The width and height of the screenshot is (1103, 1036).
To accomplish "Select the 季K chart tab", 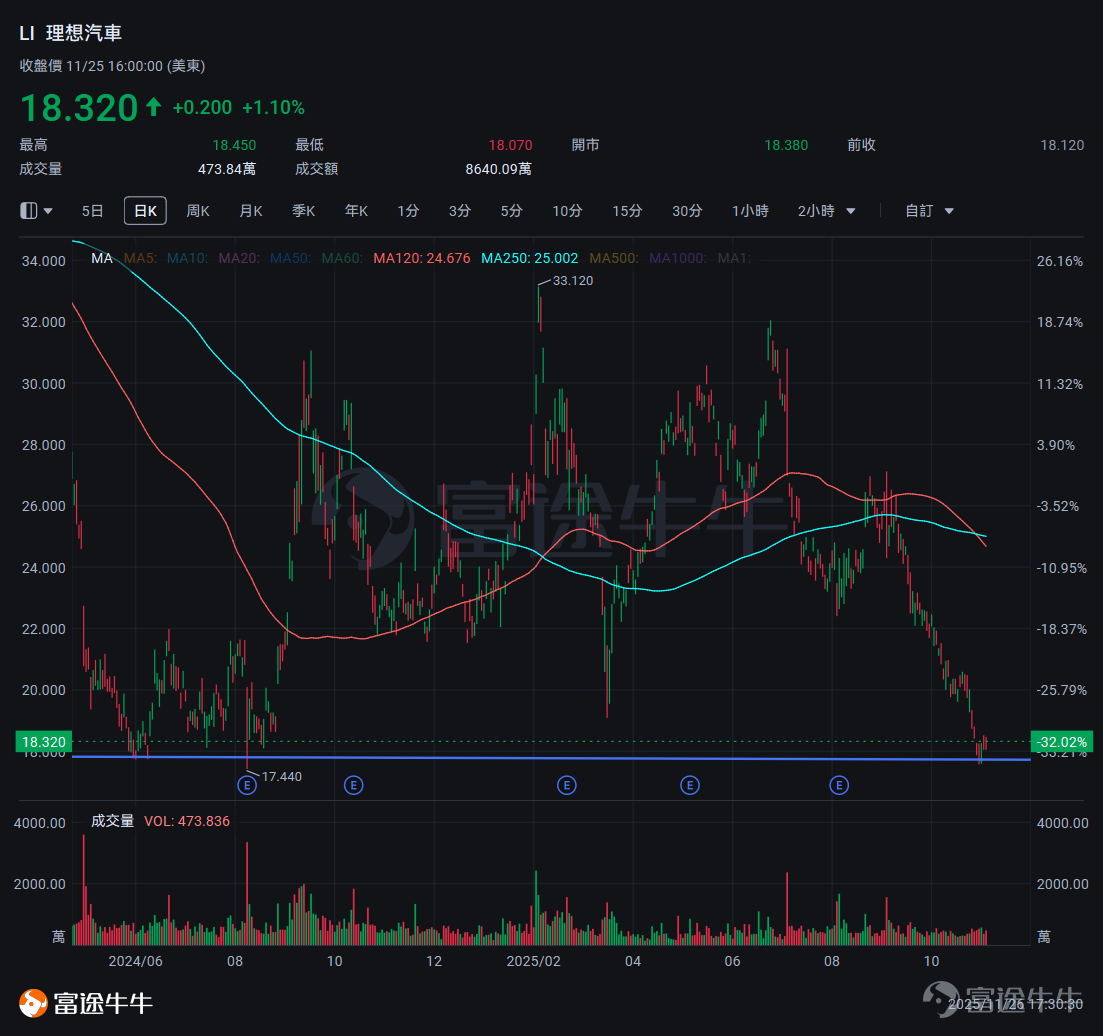I will point(303,210).
